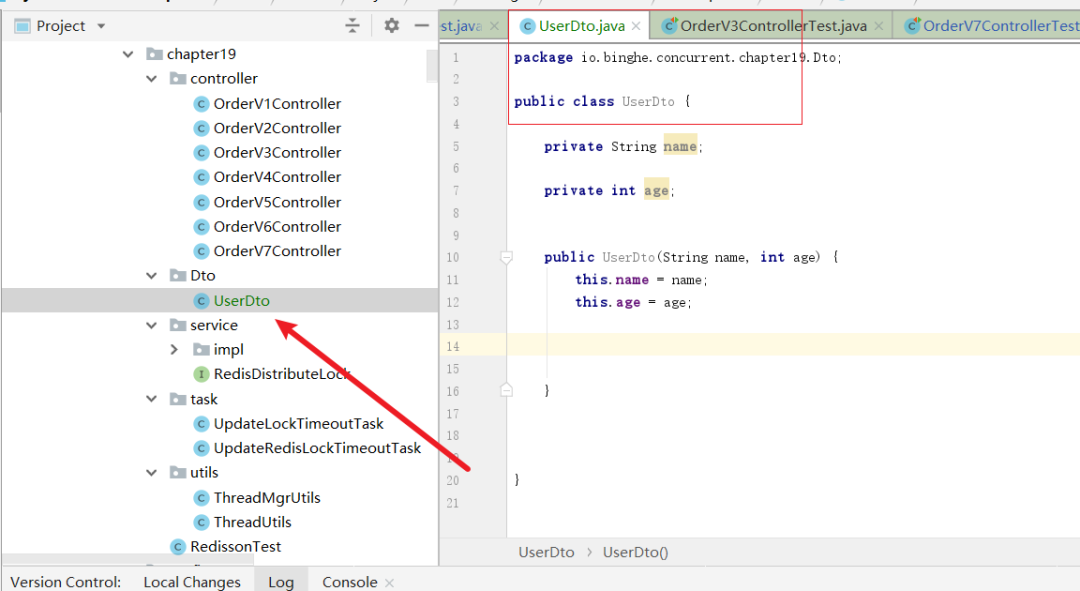
Task: Open Project tool window settings gear
Action: tap(391, 26)
